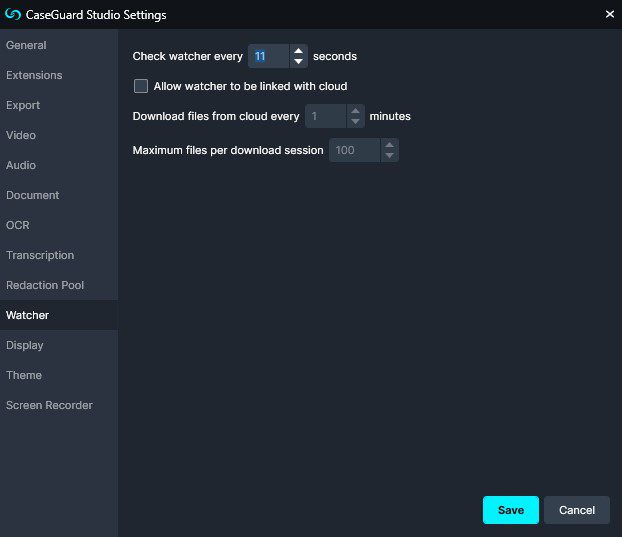This screenshot has width=622, height=537.
Task: Click the maximum files per session field
Action: point(355,150)
